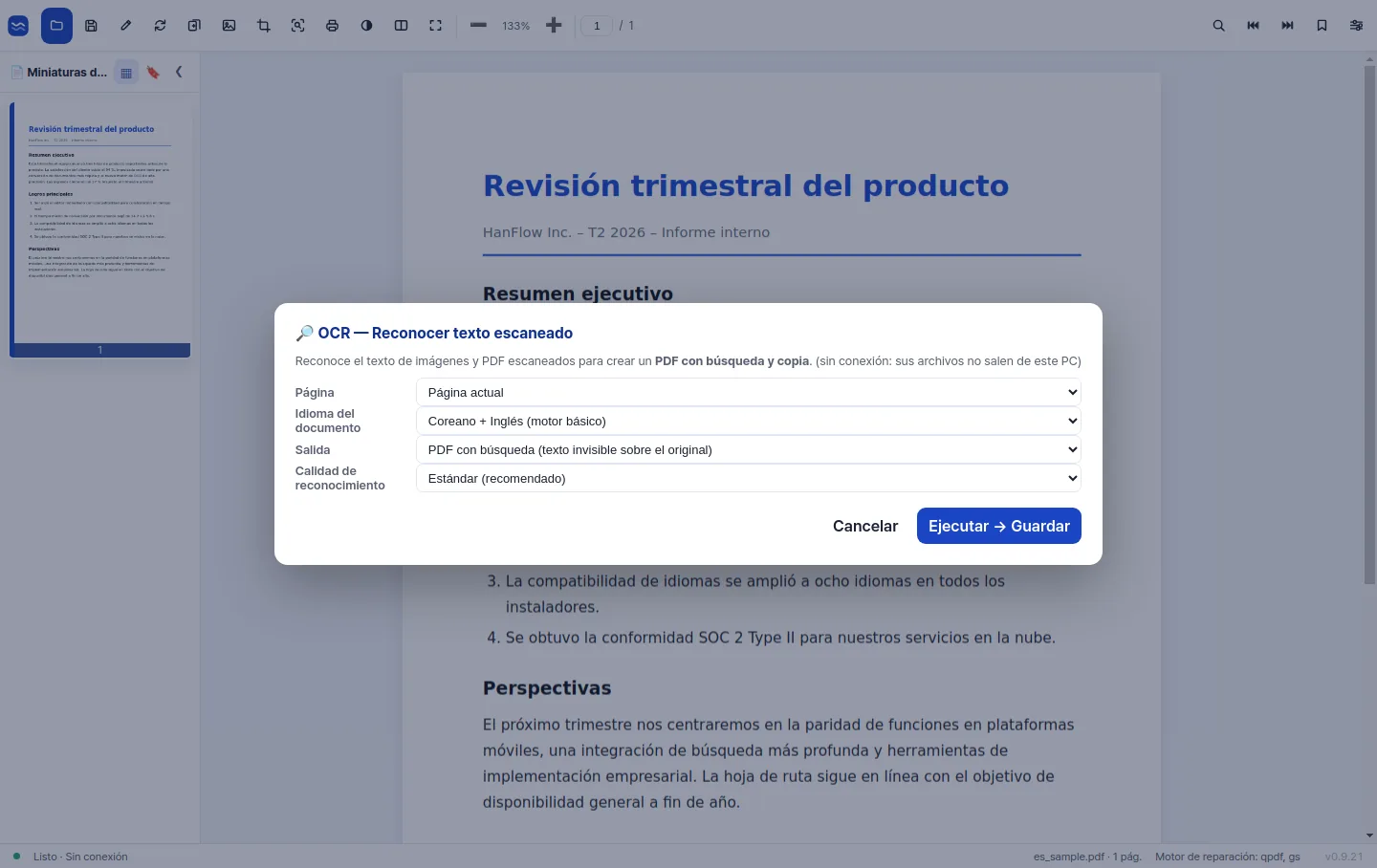Image resolution: width=1377 pixels, height=868 pixels.
Task: Click the page number input field
Action: 597,26
